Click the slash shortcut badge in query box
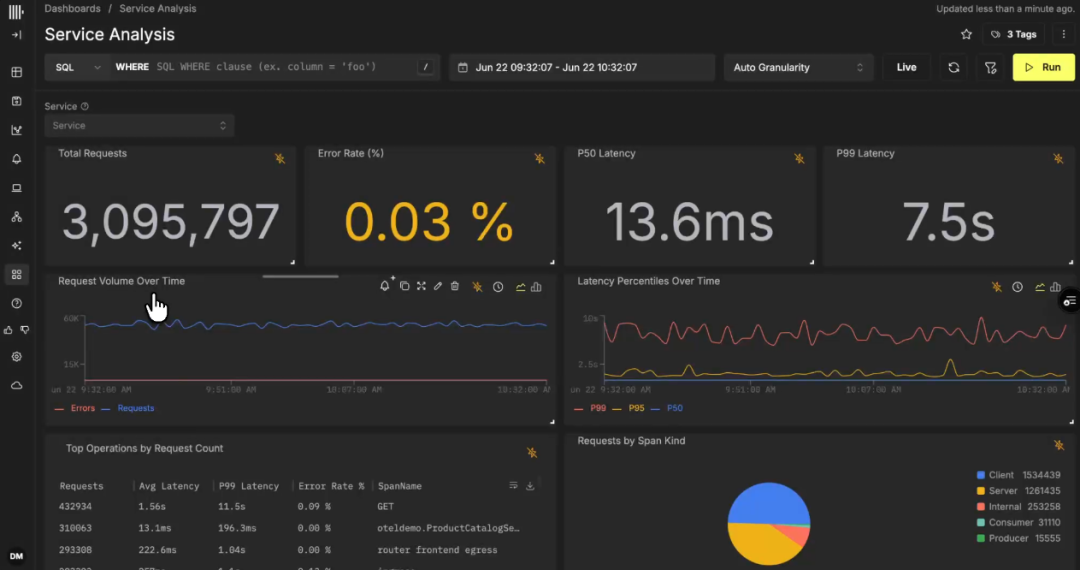This screenshot has height=570, width=1080. tap(426, 67)
